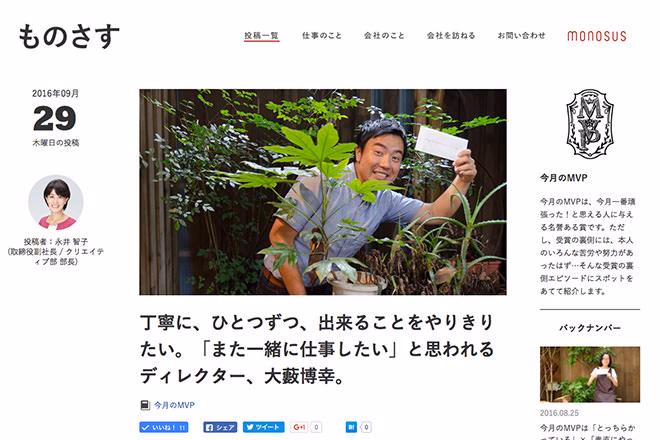Click the ものさす site logo
Image resolution: width=660 pixels, height=440 pixels.
coord(69,36)
